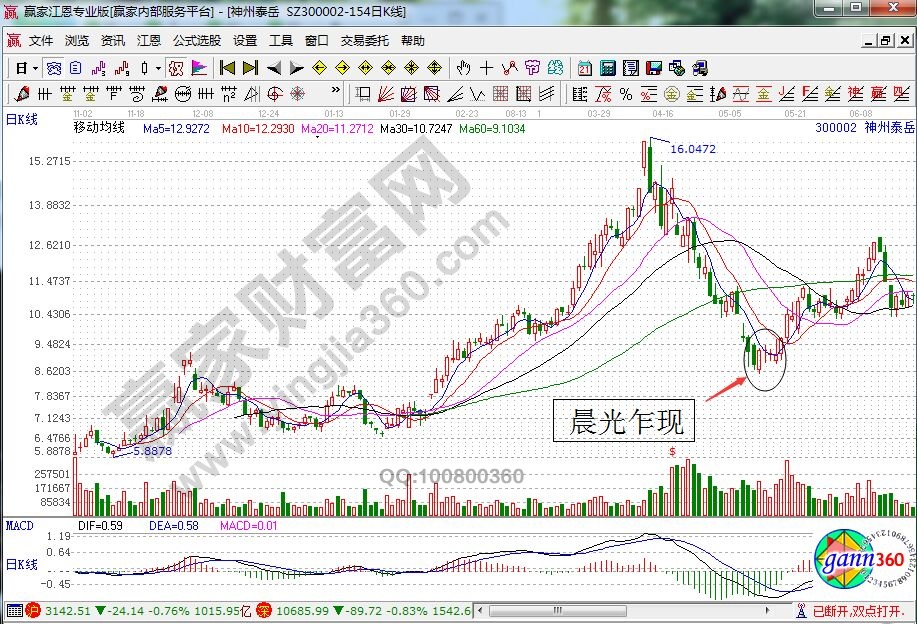Open the calculator tool icon
The height and width of the screenshot is (624, 917).
click(608, 68)
